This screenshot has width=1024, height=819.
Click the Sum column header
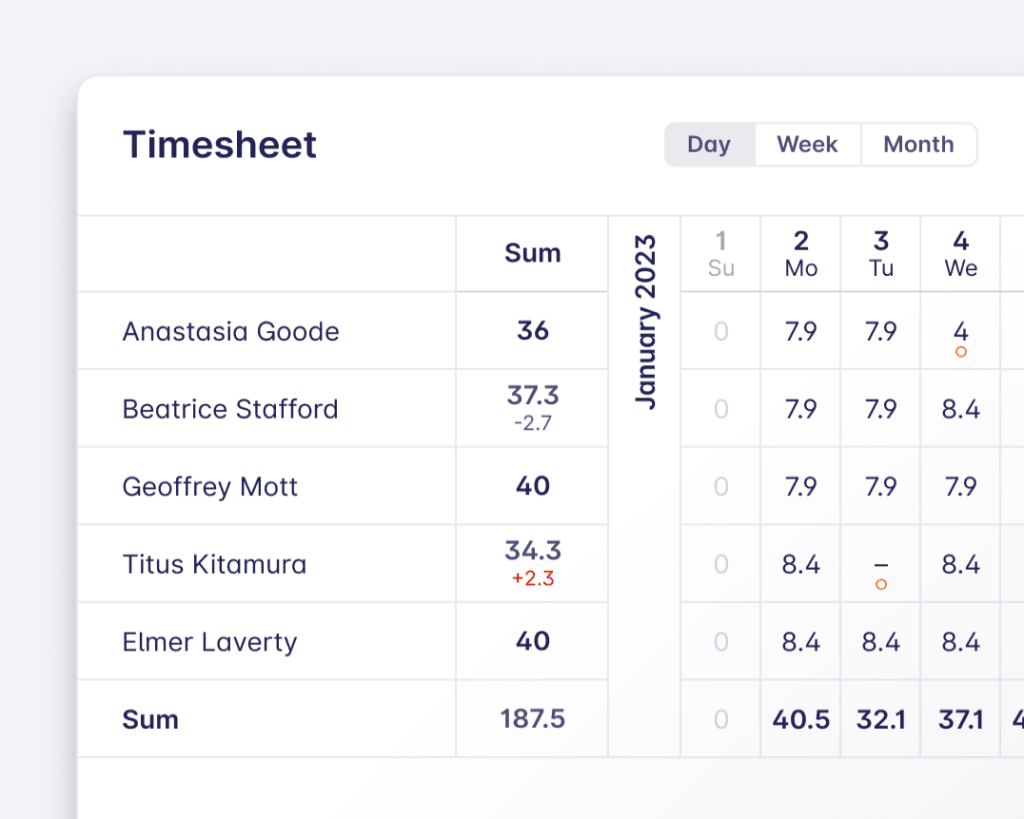pyautogui.click(x=531, y=254)
